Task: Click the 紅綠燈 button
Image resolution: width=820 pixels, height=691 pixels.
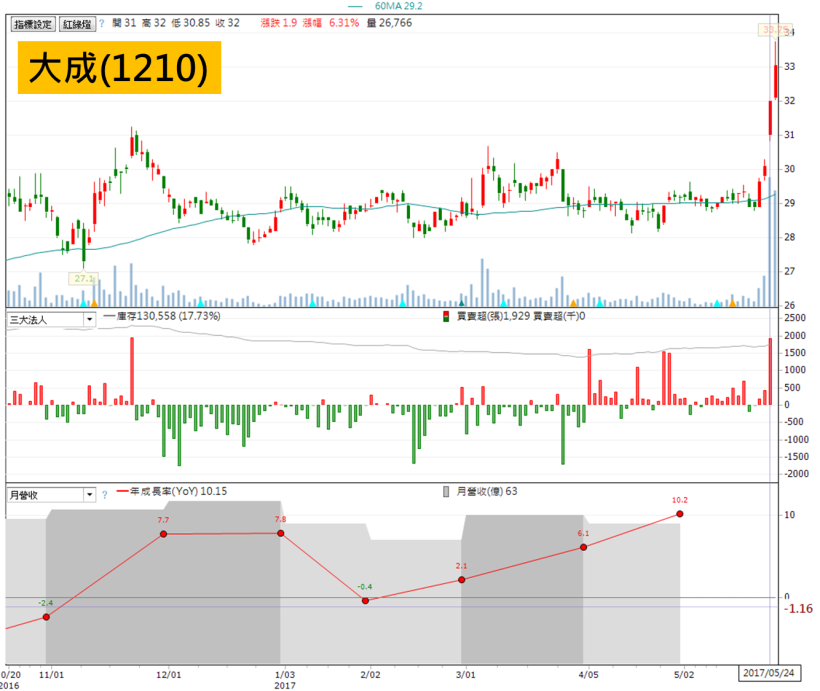Action: [x=77, y=24]
